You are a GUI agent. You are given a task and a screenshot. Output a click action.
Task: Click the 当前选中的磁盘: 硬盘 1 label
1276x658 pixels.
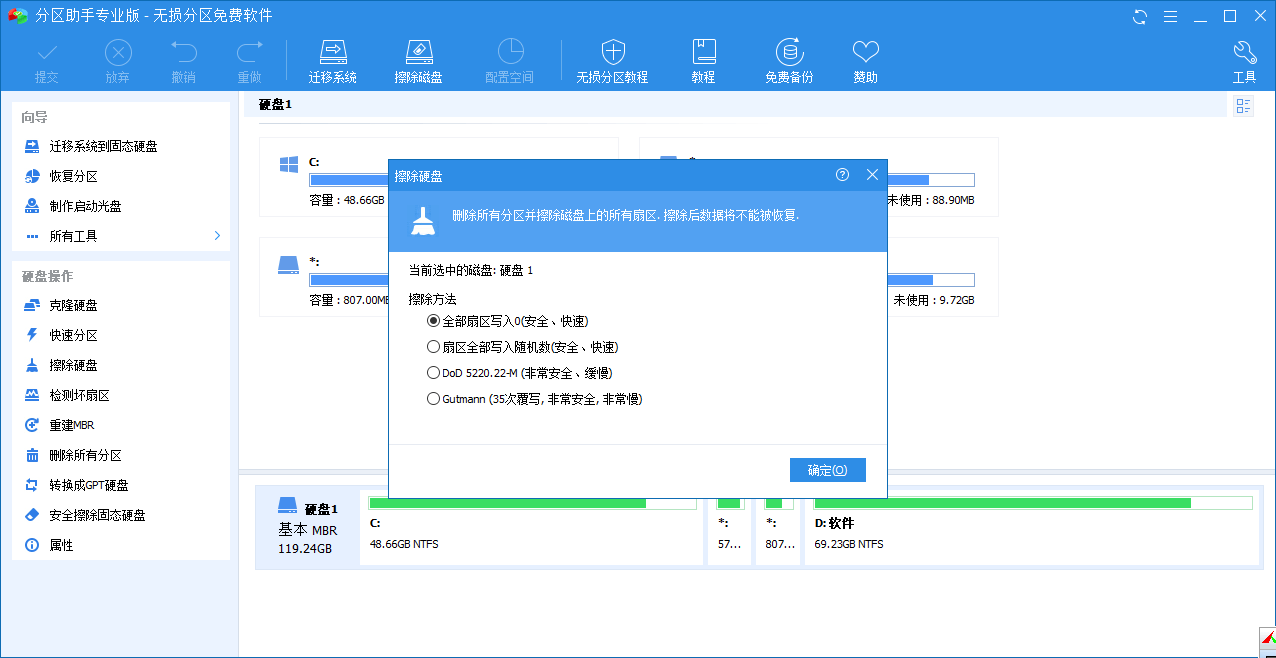(470, 270)
